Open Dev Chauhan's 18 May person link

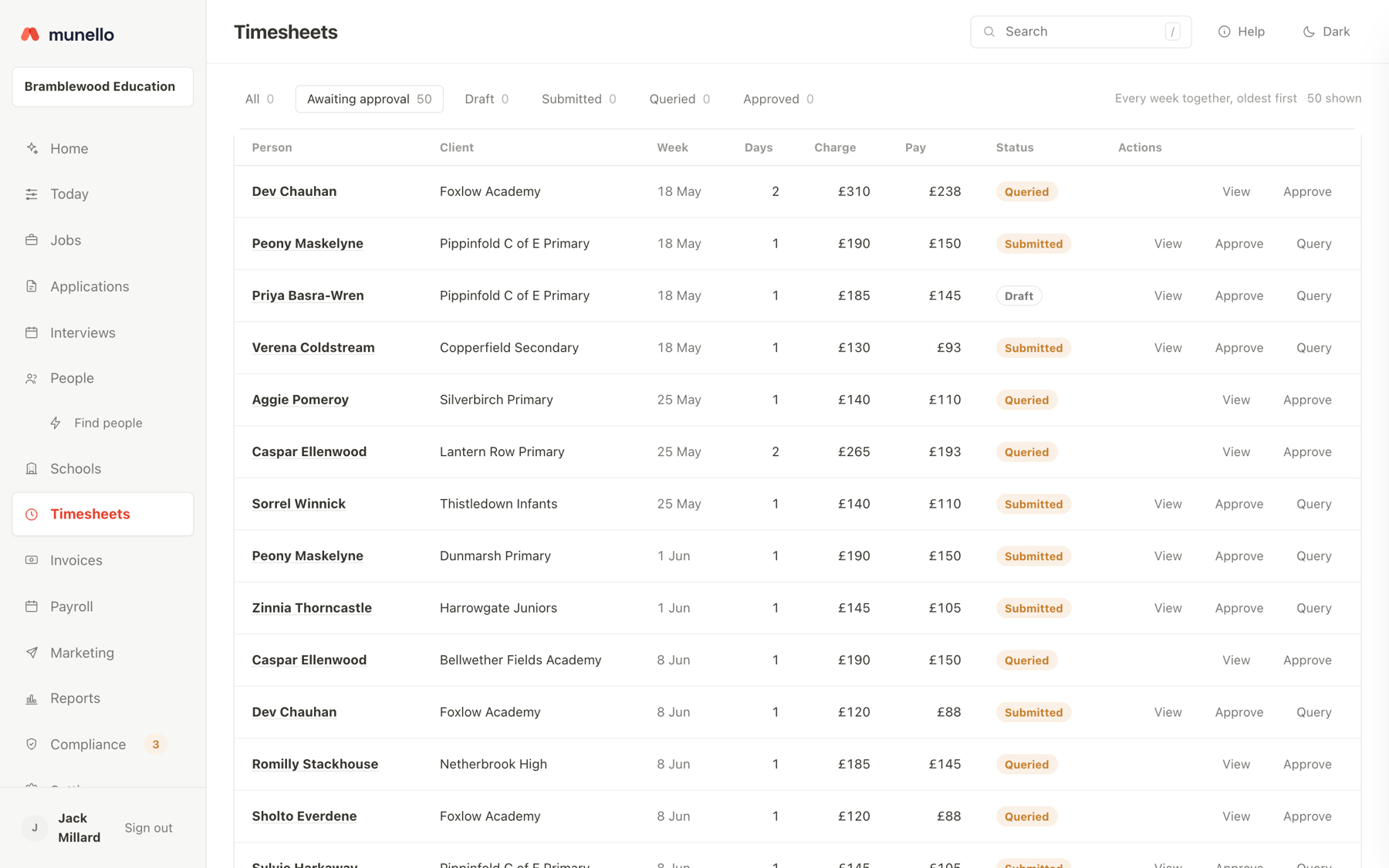click(294, 191)
